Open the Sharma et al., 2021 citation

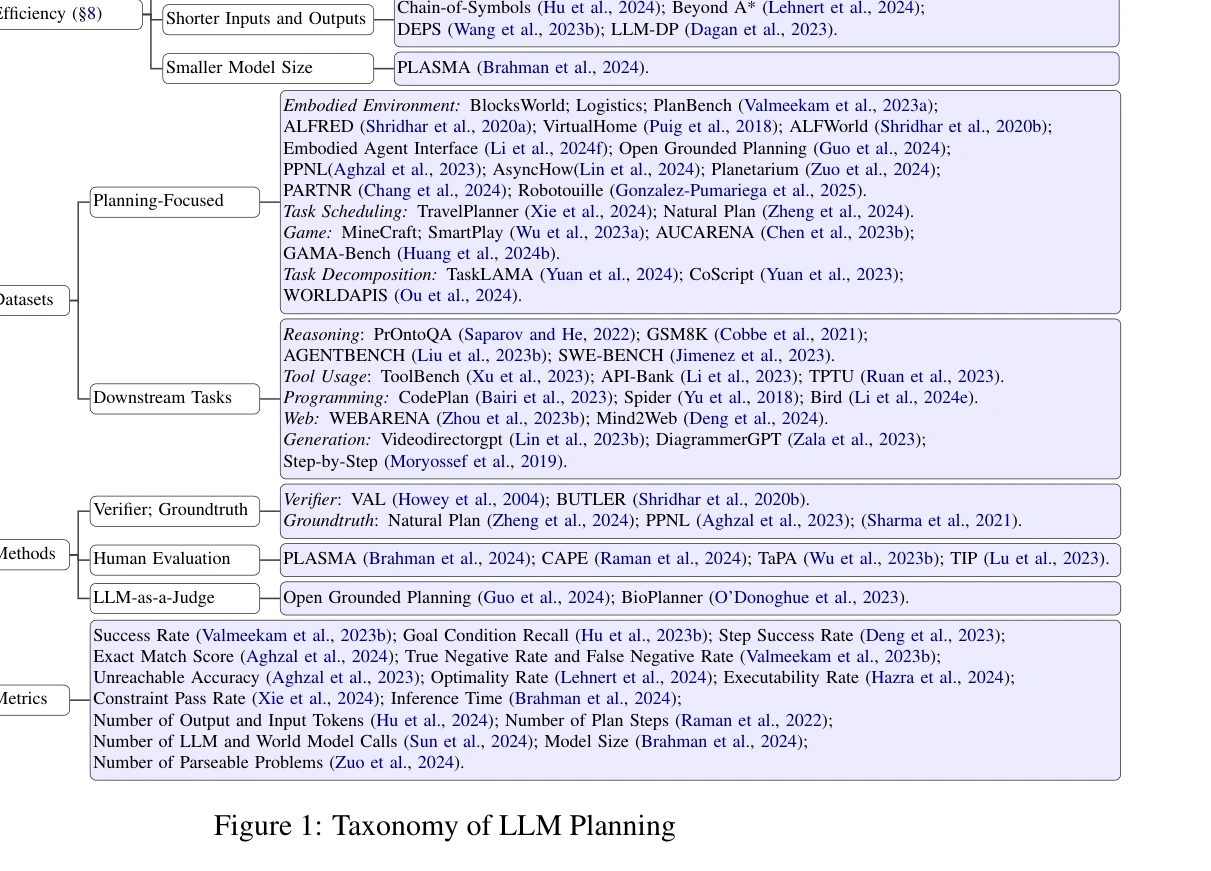click(x=939, y=520)
